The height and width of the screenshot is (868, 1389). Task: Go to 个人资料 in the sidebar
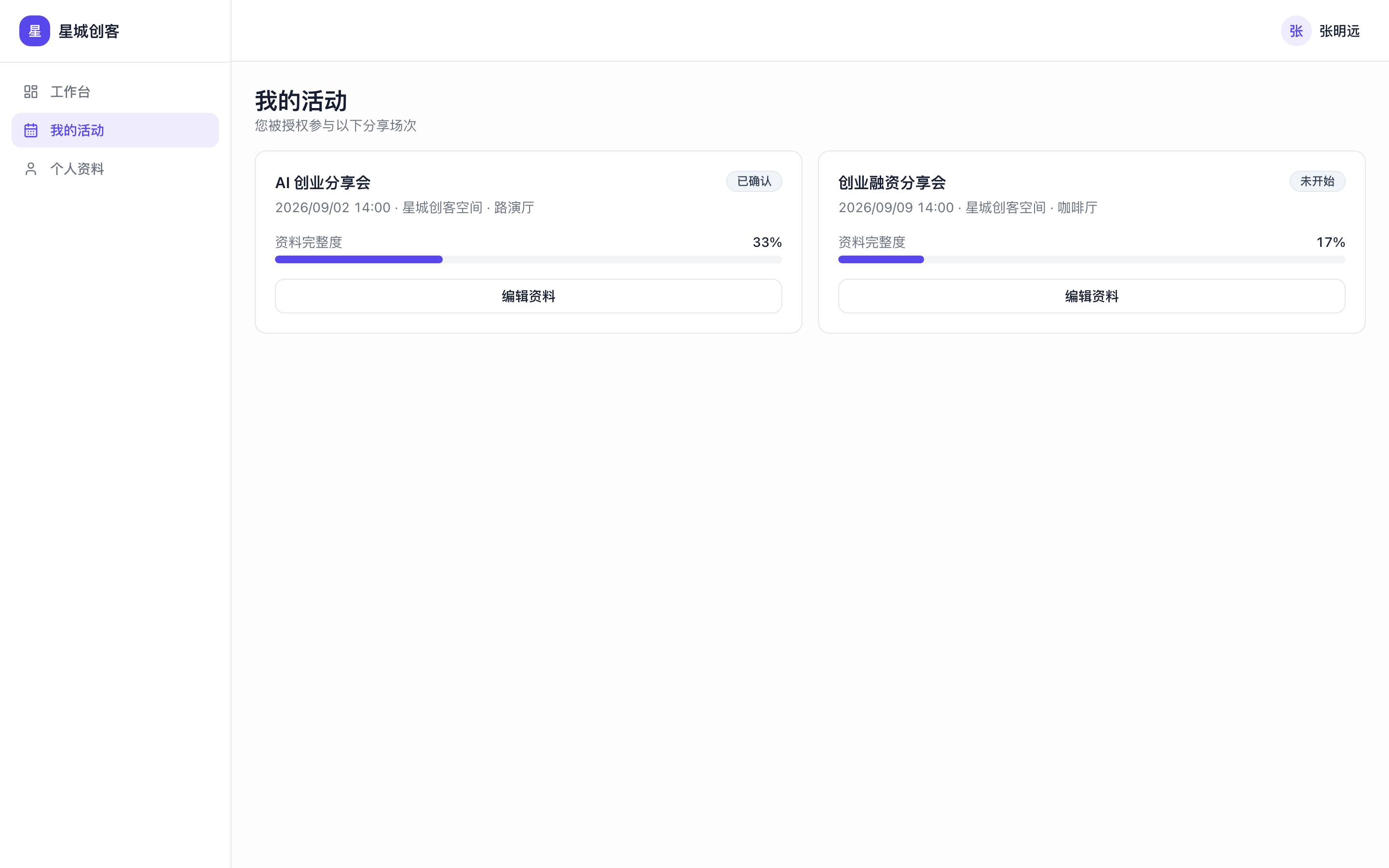pos(115,169)
